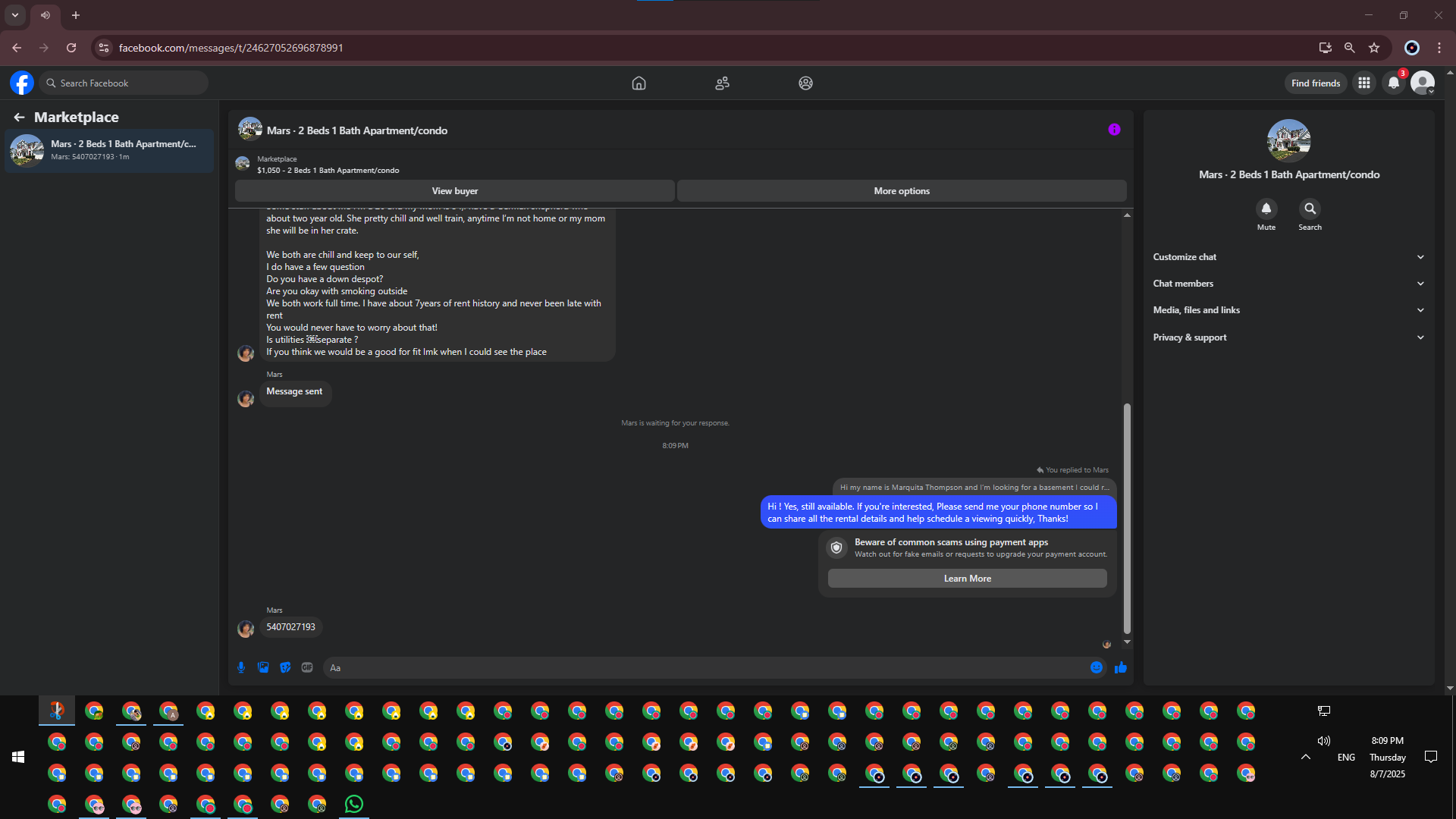Open the taskbar clock and date
The width and height of the screenshot is (1456, 819).
1388,757
